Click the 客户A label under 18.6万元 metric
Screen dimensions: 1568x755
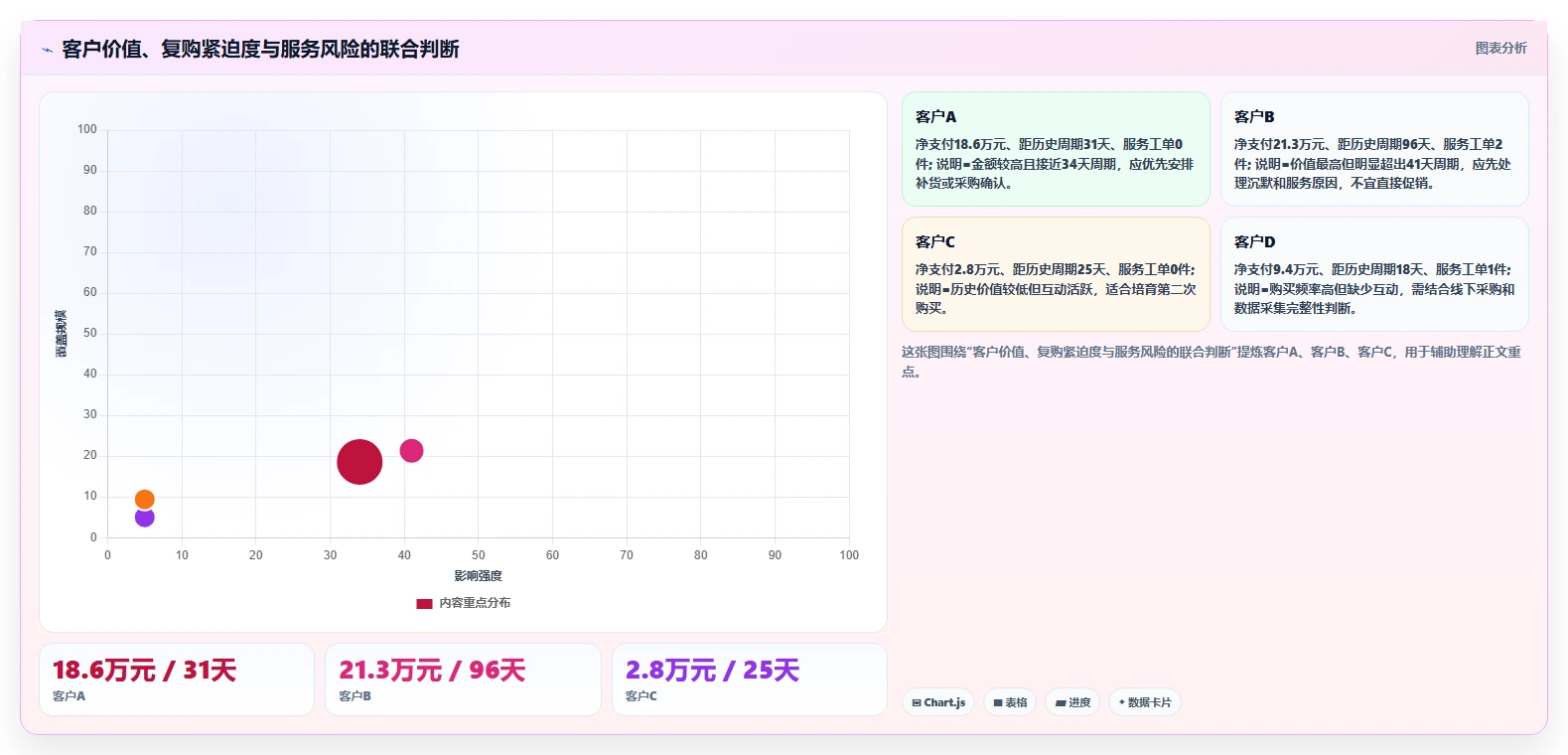(69, 696)
